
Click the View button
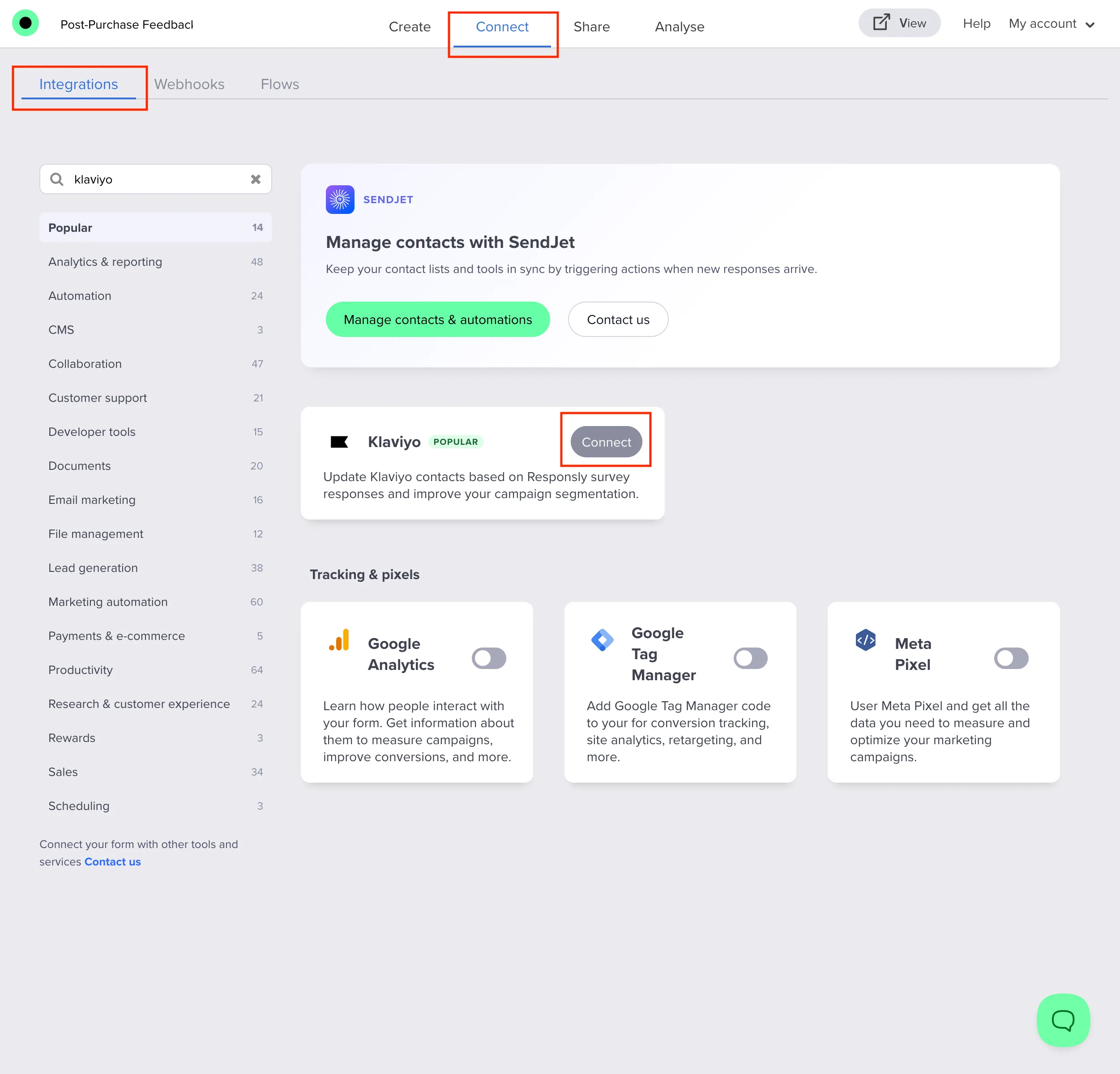pyautogui.click(x=899, y=23)
